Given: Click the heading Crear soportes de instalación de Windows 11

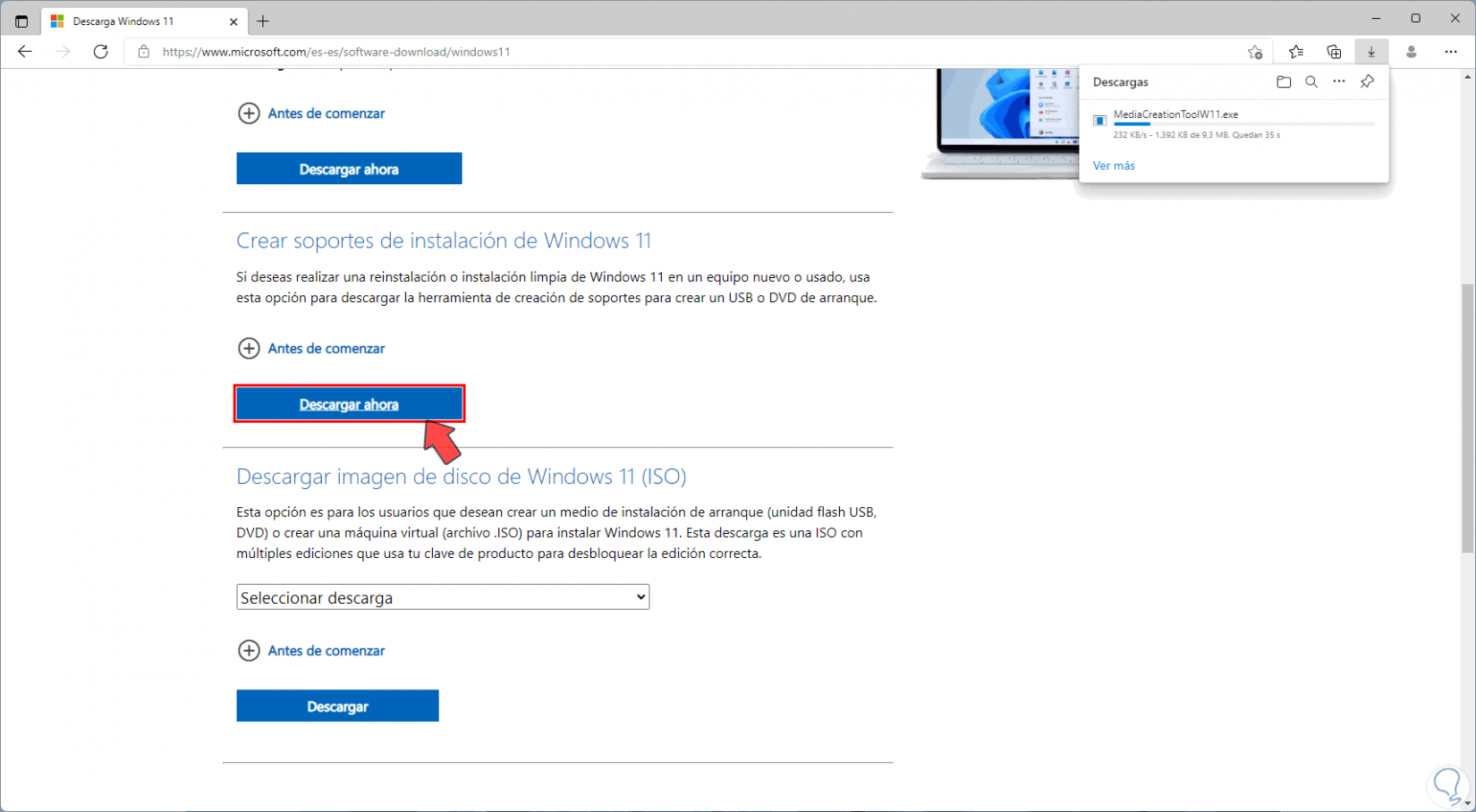Looking at the screenshot, I should 444,241.
